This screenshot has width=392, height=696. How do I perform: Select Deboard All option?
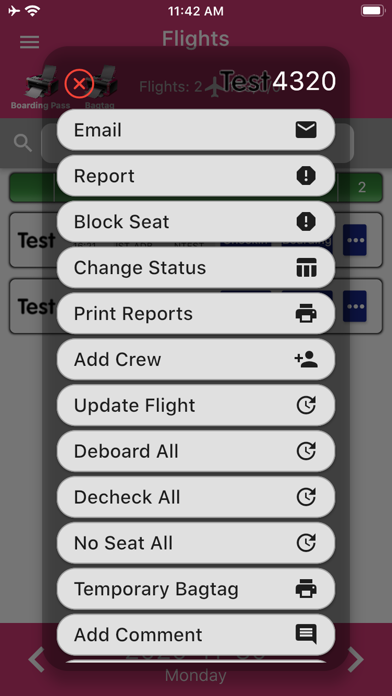(x=196, y=451)
